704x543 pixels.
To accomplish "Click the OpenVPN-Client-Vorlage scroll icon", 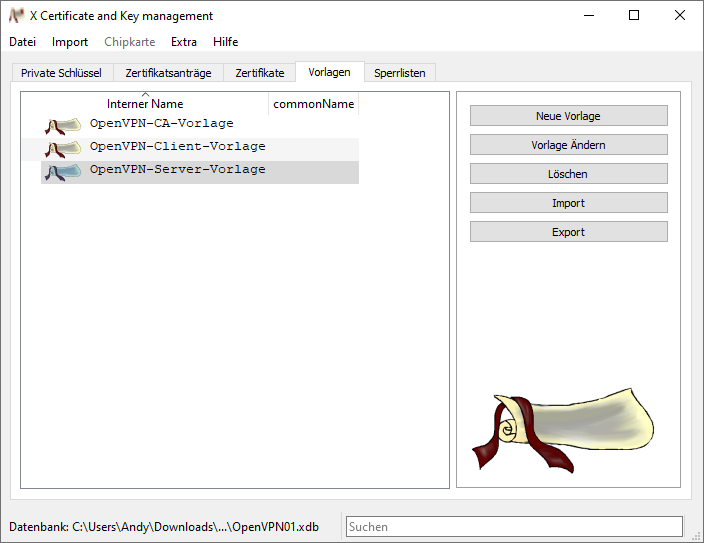I will [x=62, y=148].
